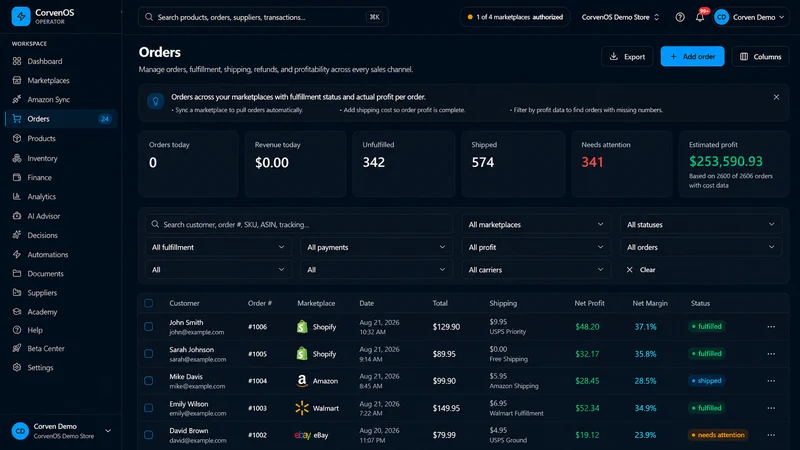Image resolution: width=800 pixels, height=450 pixels.
Task: Click the Help question mark sidebar icon
Action: pos(17,330)
